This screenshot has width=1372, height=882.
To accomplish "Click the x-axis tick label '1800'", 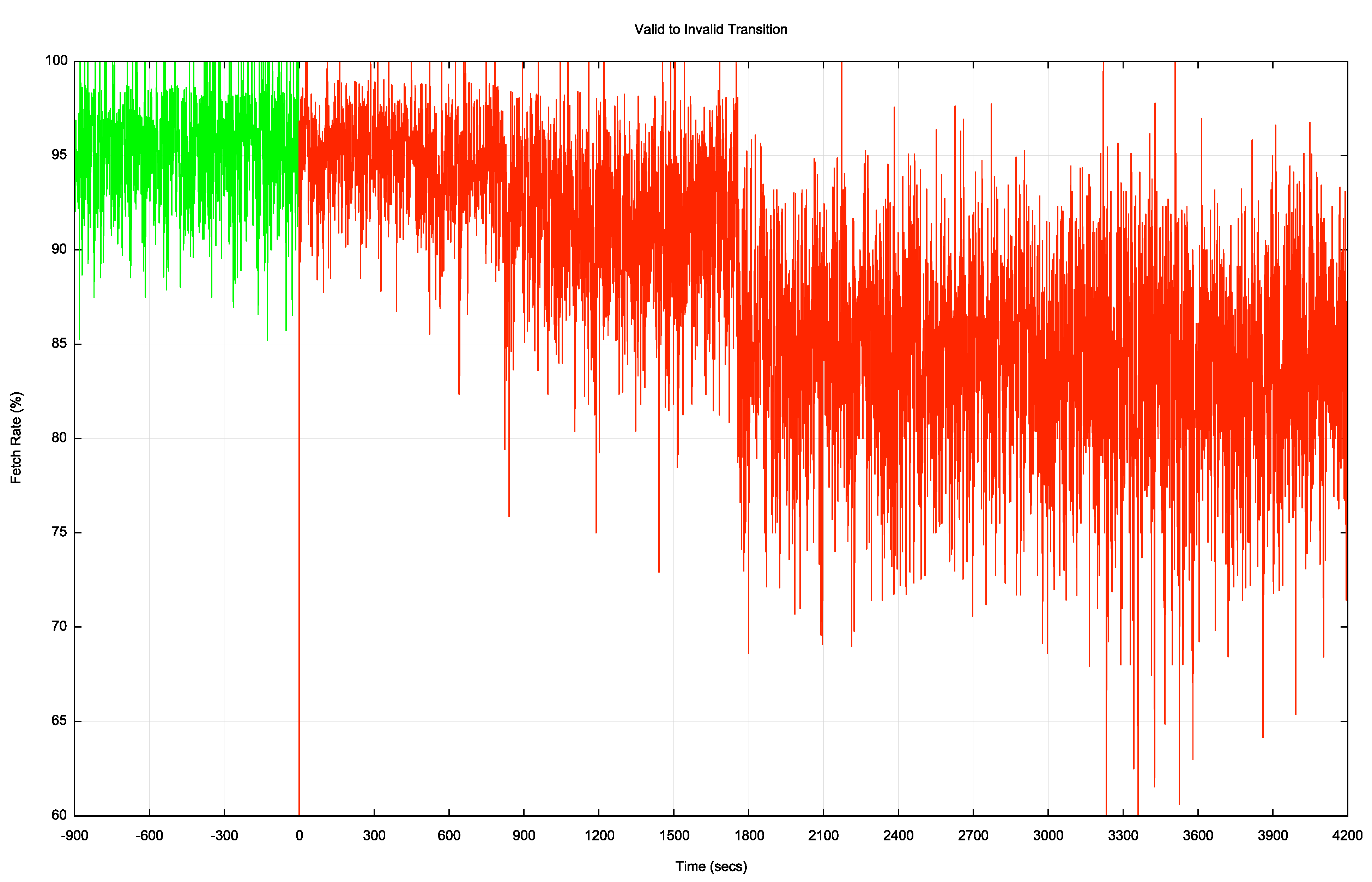I will 748,836.
